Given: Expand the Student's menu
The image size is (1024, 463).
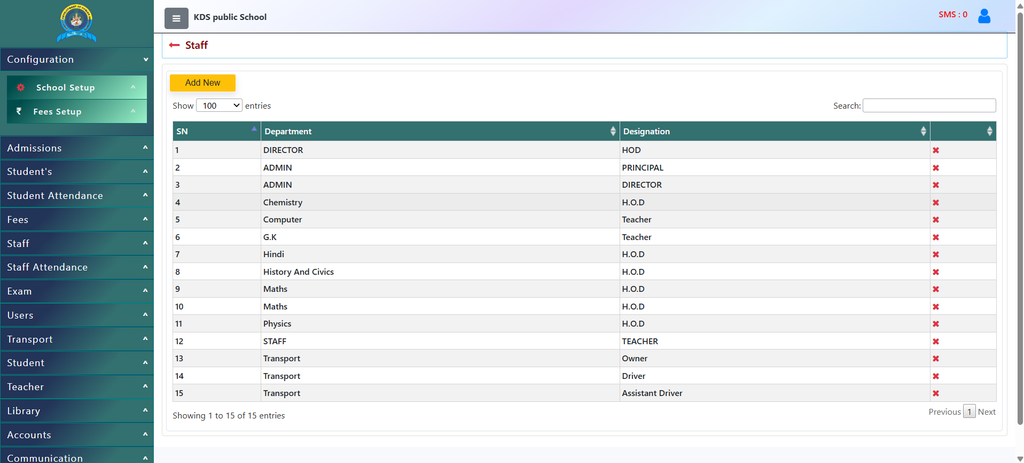Looking at the screenshot, I should [76, 172].
